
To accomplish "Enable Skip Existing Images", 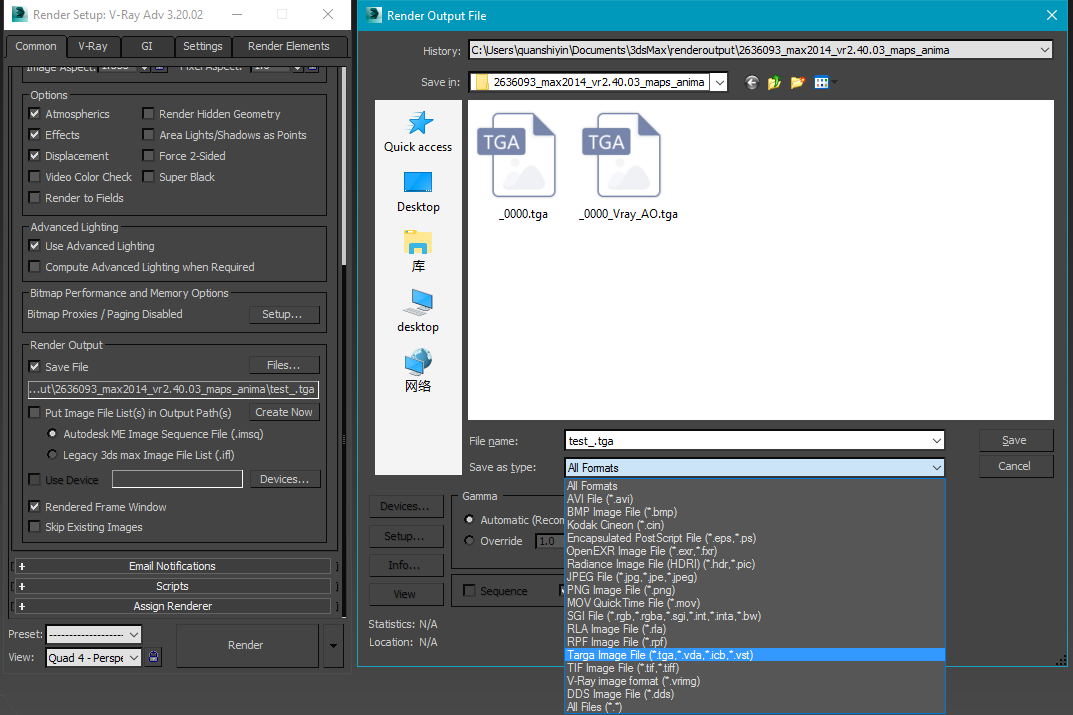I will click(34, 527).
